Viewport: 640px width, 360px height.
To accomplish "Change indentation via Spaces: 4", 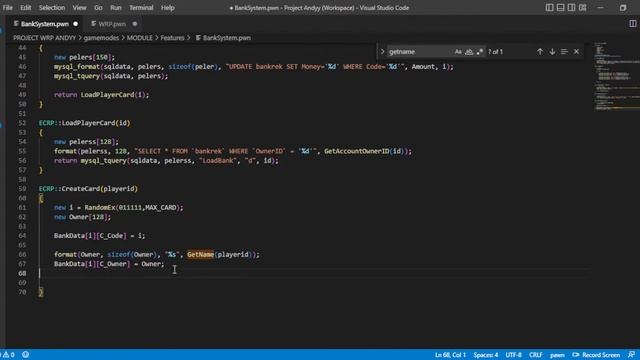I will tap(486, 355).
